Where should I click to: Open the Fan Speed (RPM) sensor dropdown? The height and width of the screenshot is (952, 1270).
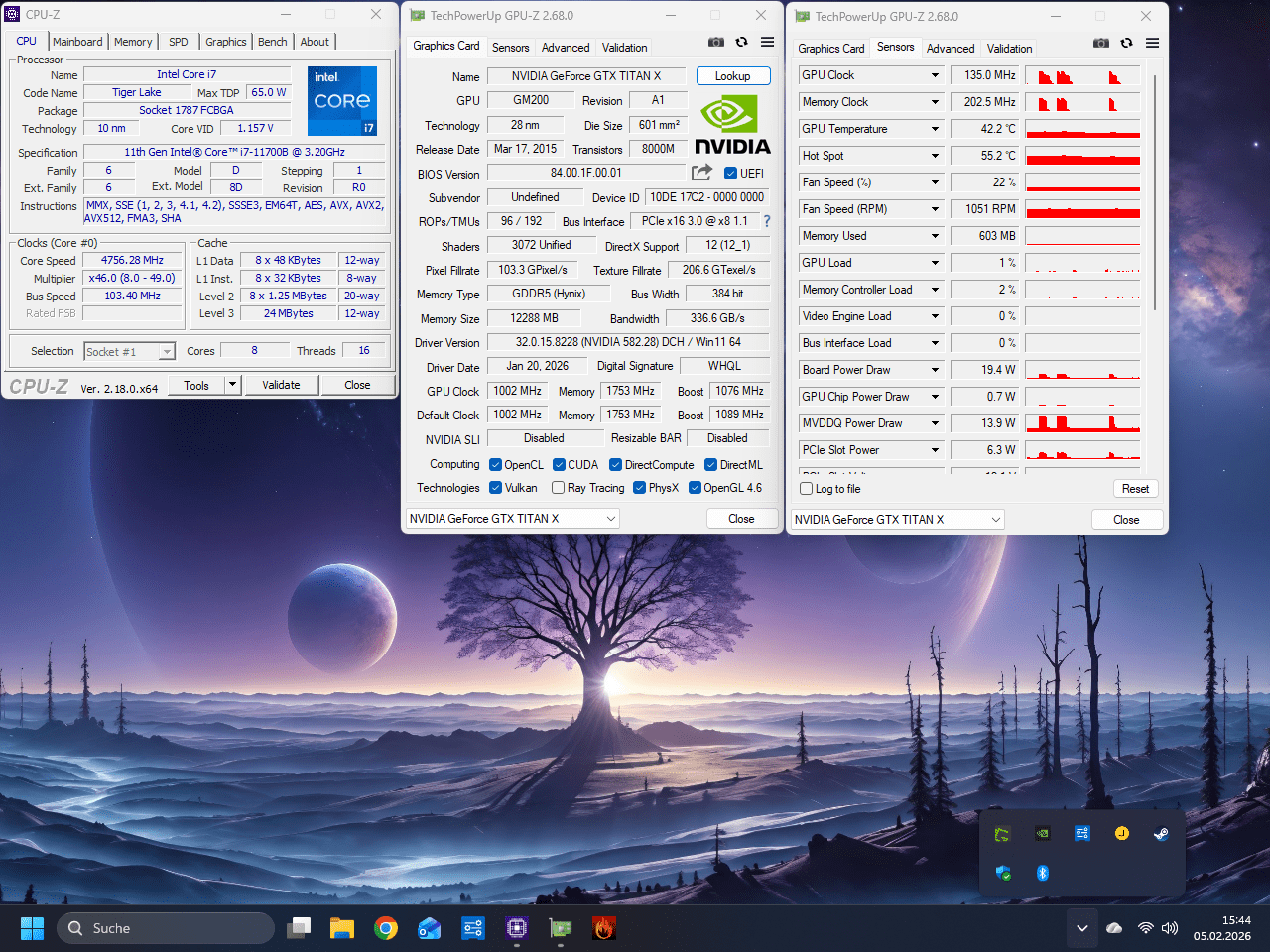click(935, 209)
